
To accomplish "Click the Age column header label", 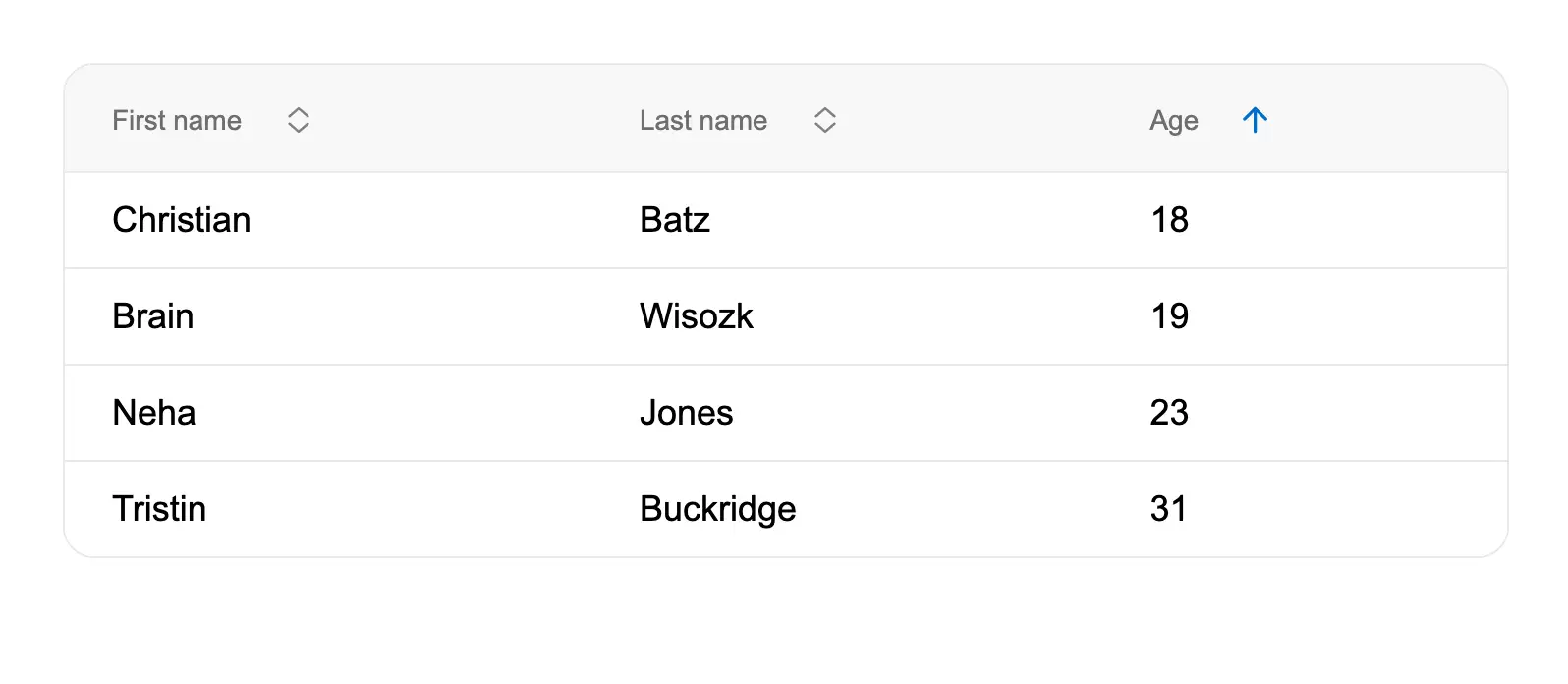I will click(x=1174, y=120).
